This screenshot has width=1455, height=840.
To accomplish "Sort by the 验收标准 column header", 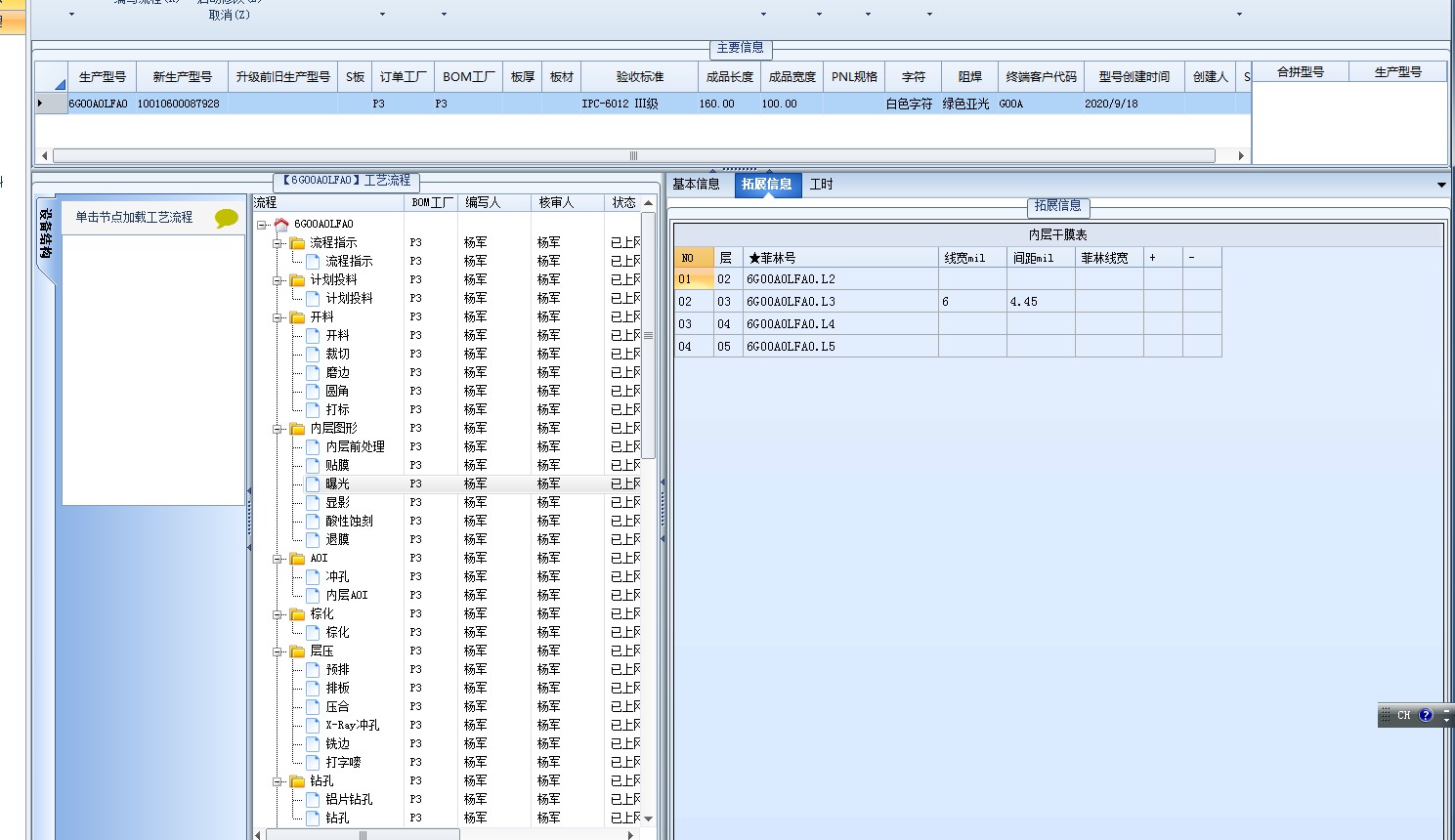I will (x=640, y=76).
